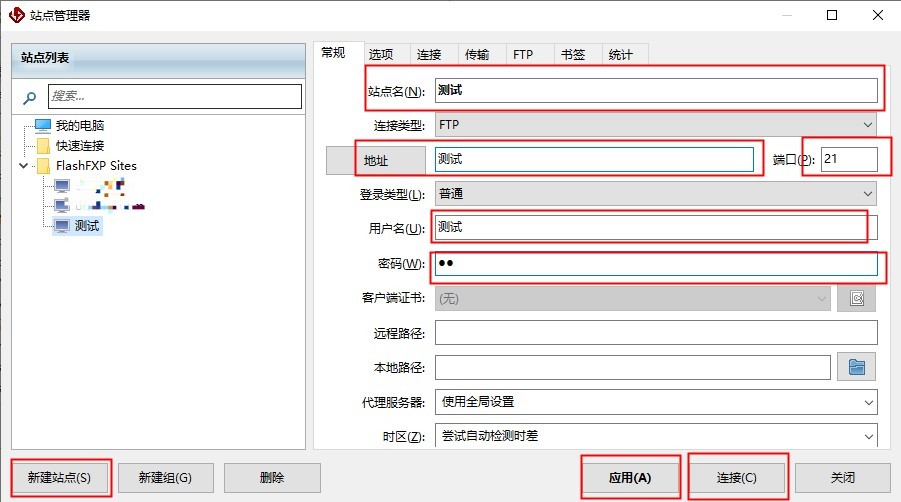Image resolution: width=901 pixels, height=502 pixels.
Task: Click the 应用(A) button
Action: [630, 478]
